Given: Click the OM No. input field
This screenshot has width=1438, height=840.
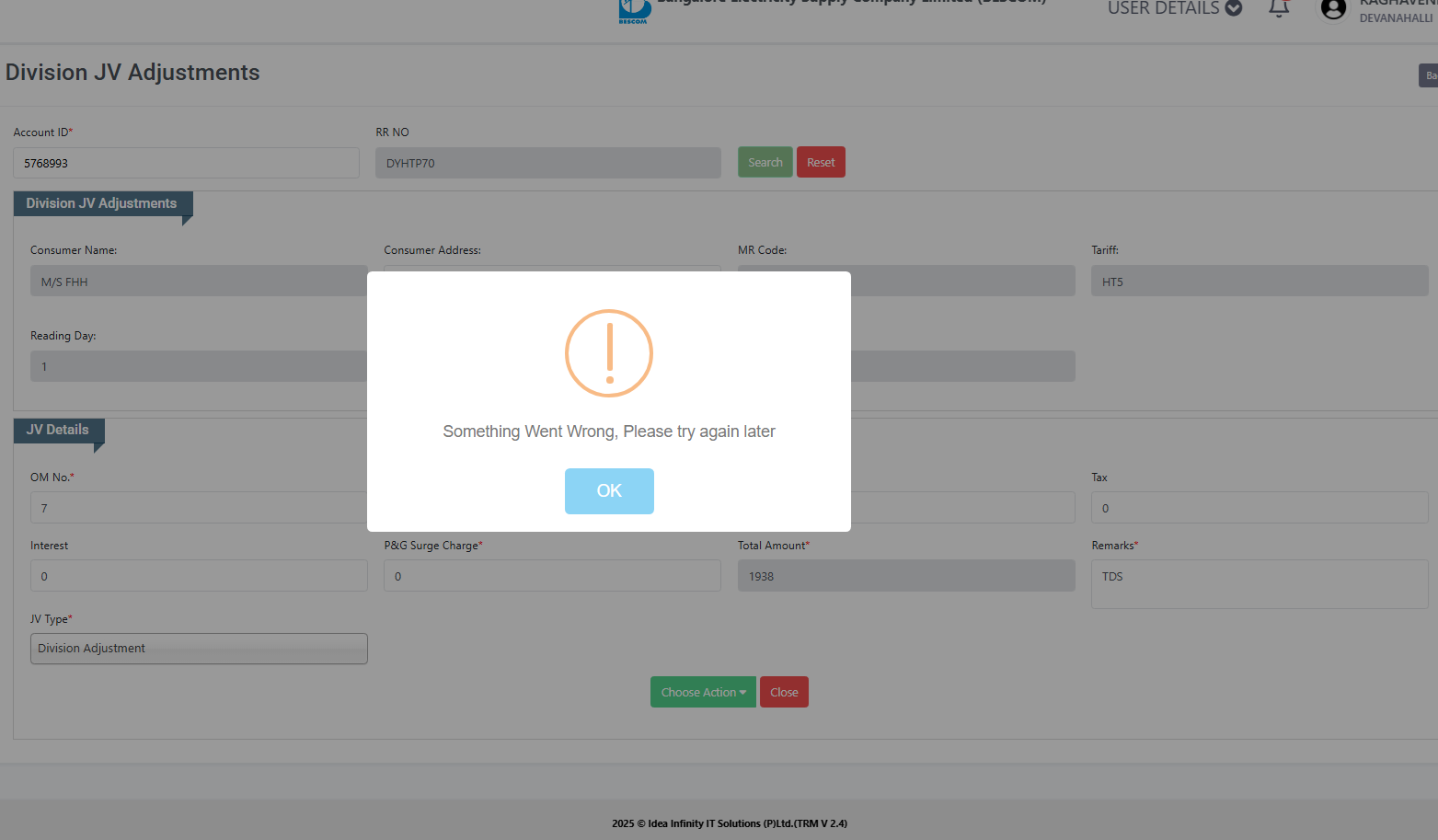Looking at the screenshot, I should (x=199, y=508).
